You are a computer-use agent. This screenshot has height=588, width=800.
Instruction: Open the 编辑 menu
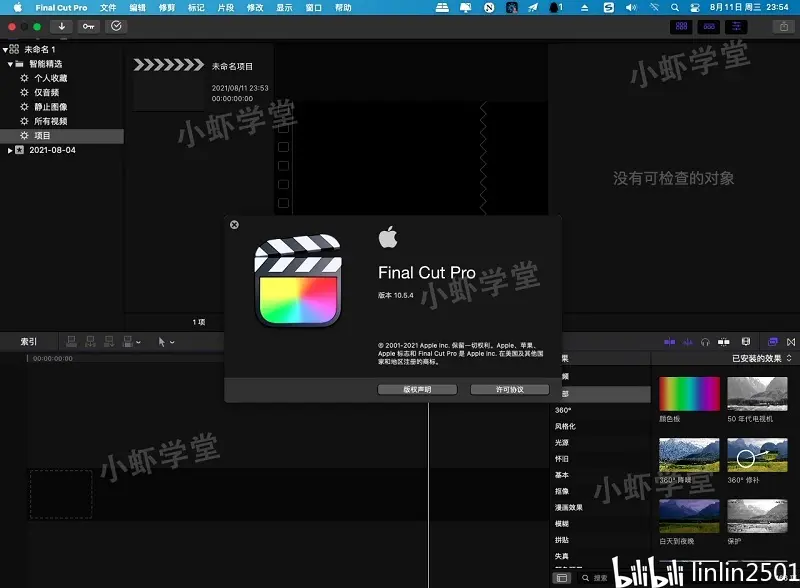coord(137,8)
